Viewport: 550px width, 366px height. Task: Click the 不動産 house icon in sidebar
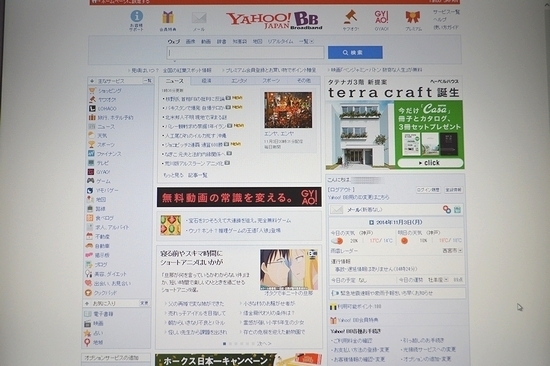89,237
